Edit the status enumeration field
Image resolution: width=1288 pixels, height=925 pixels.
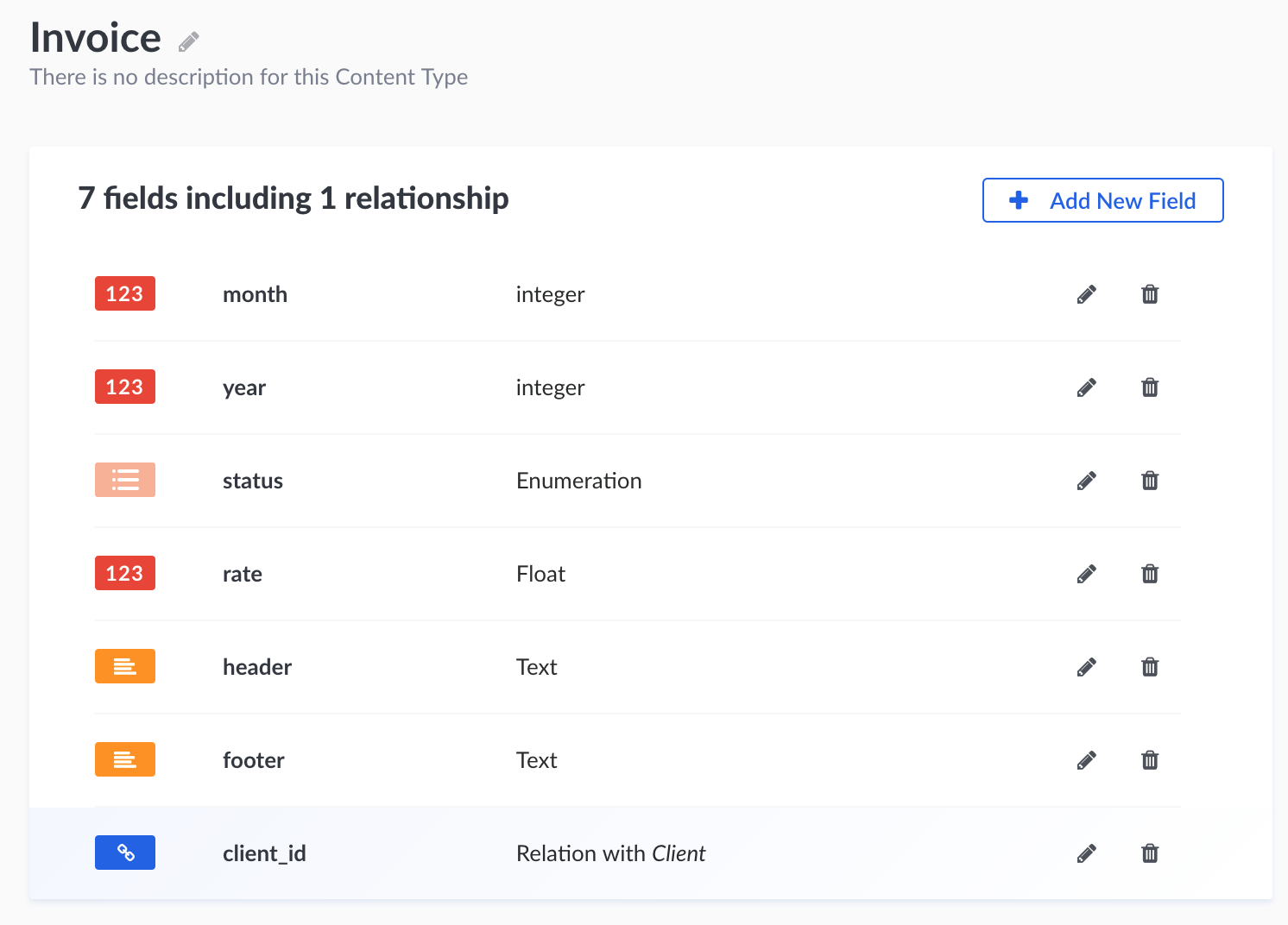click(x=1087, y=481)
